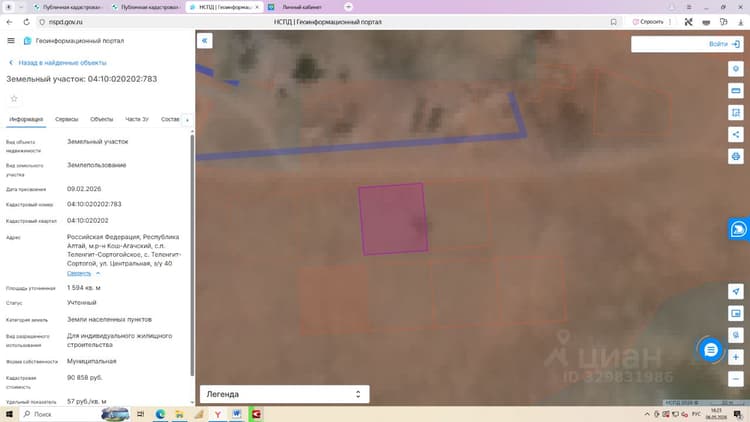This screenshot has height=422, width=750.
Task: Add the land plot to favorites with the star
Action: tap(14, 99)
